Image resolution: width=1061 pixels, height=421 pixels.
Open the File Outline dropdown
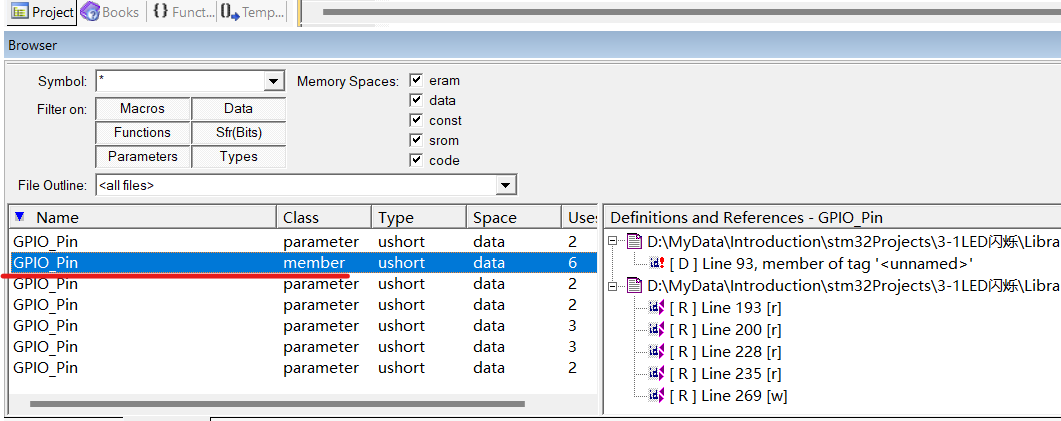506,185
